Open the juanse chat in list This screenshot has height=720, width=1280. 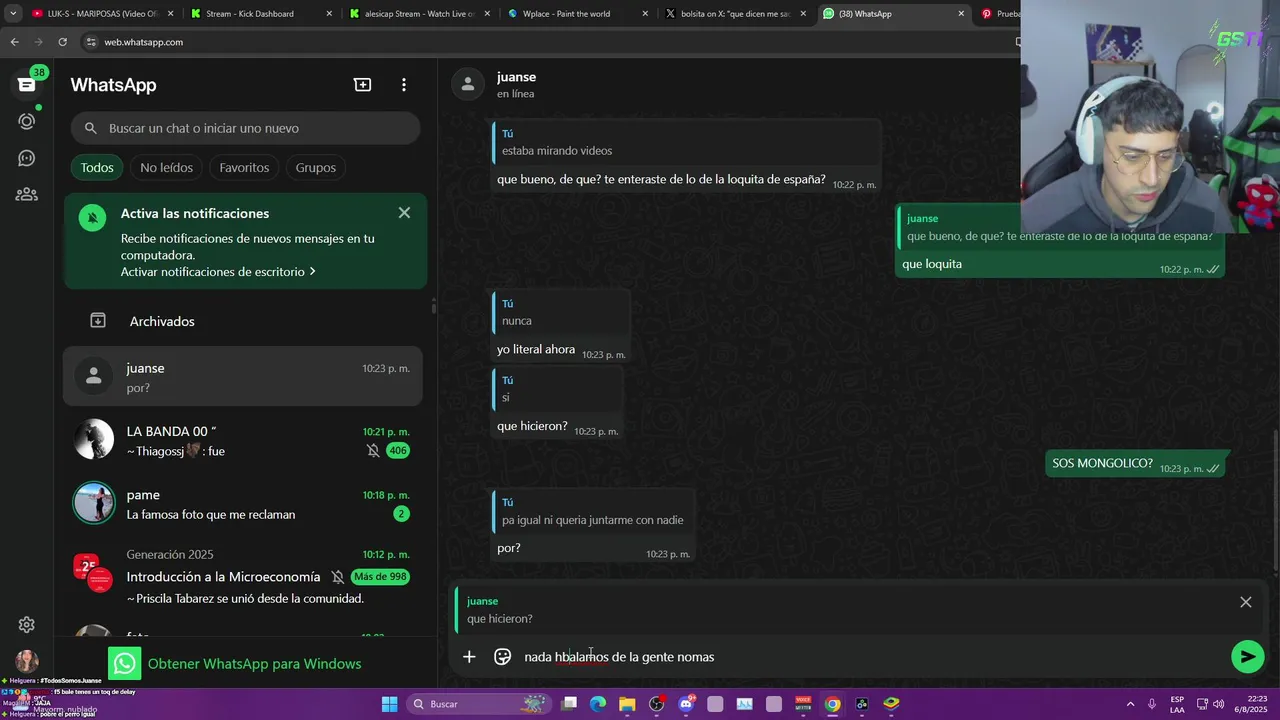(243, 377)
